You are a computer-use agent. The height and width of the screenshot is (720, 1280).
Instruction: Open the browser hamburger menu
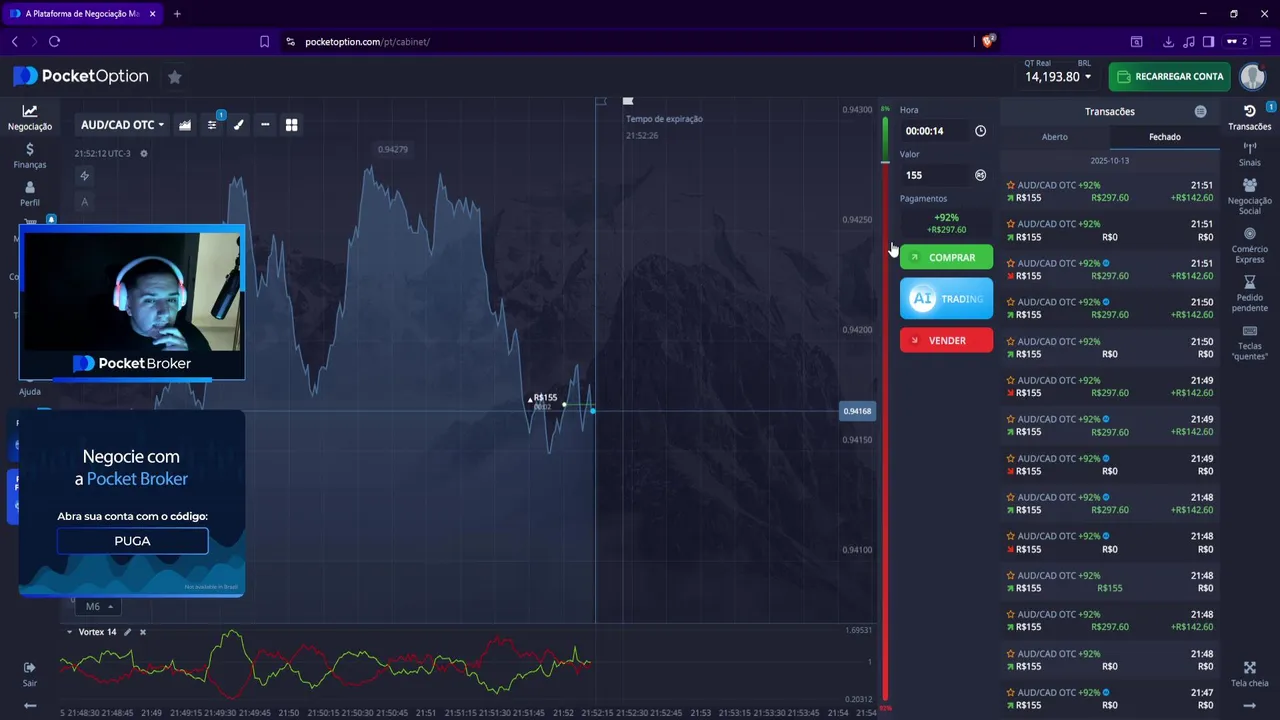[1266, 42]
